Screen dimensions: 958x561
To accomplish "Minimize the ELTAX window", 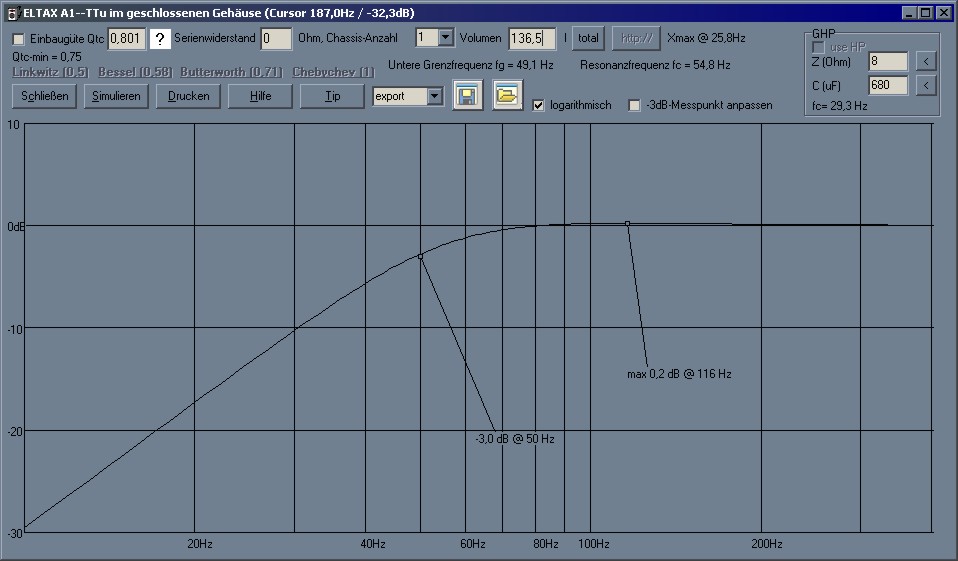I will pos(909,13).
